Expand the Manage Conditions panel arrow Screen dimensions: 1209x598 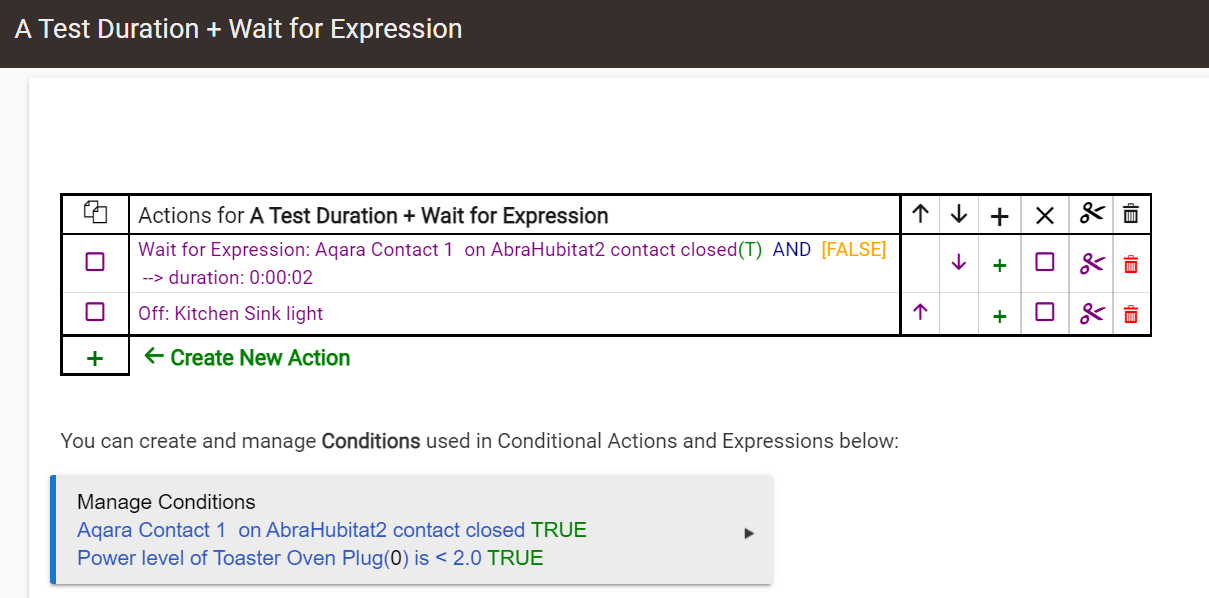tap(749, 533)
